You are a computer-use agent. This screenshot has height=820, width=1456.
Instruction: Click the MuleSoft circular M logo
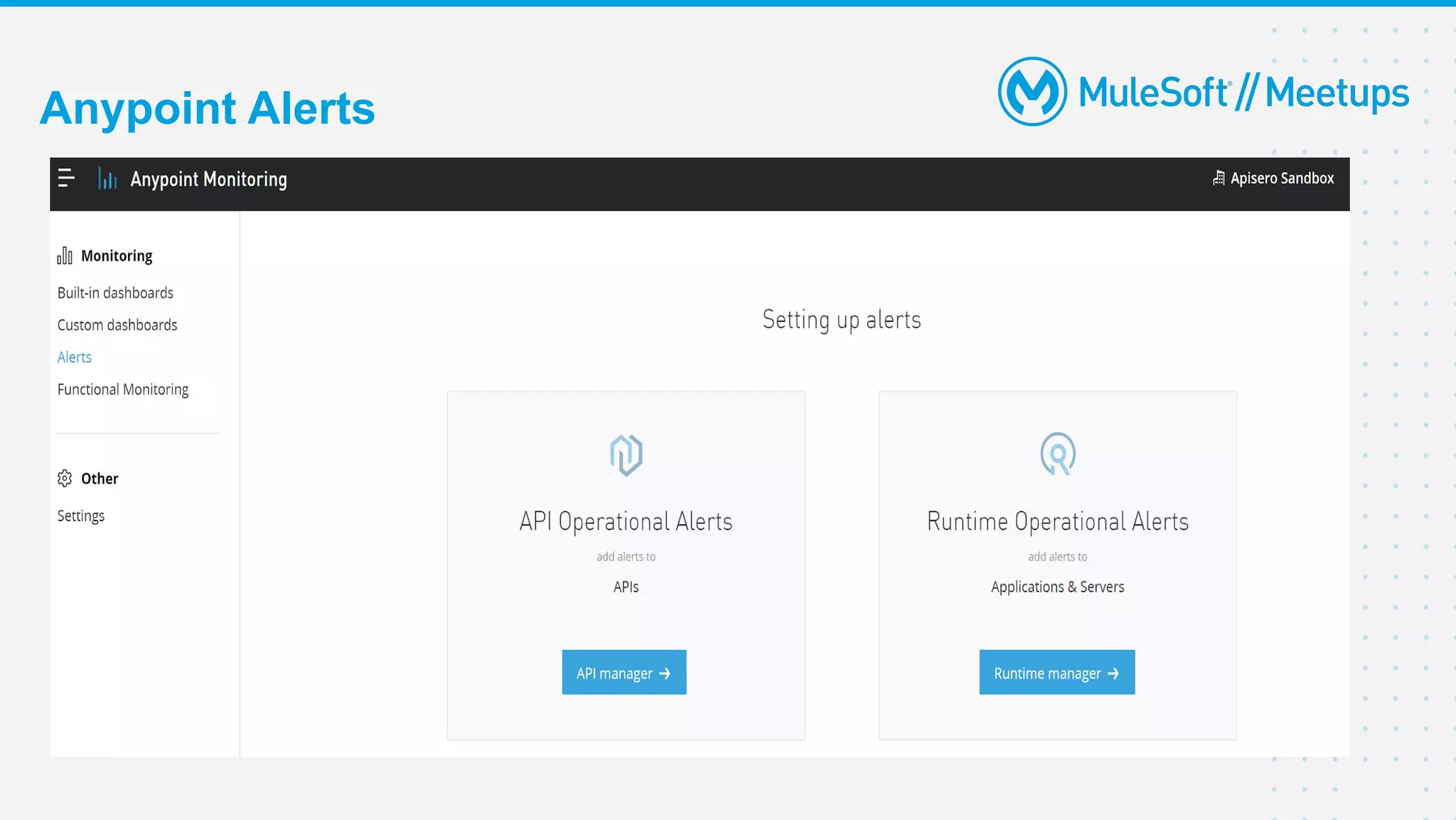click(x=1032, y=92)
